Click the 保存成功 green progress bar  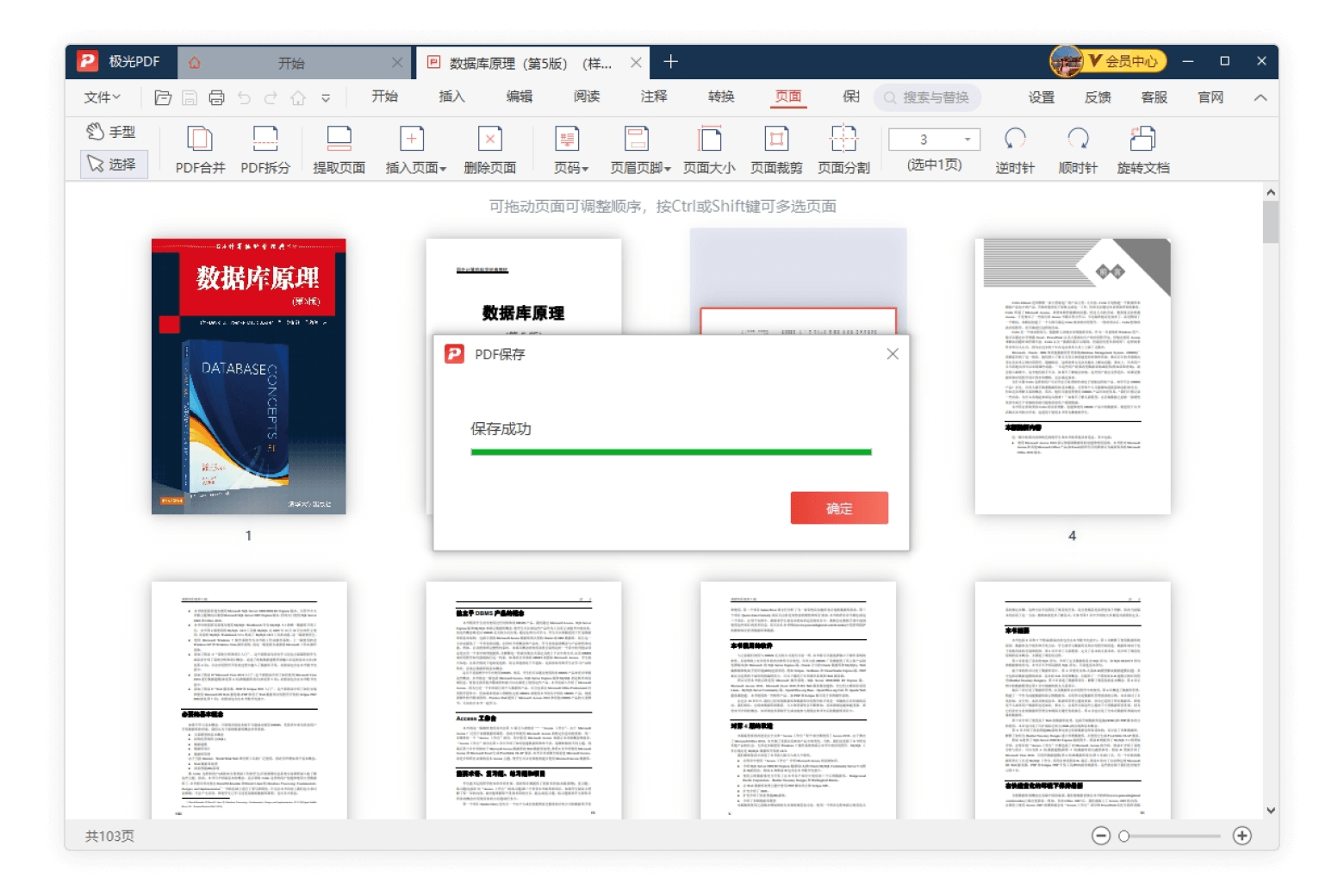tap(670, 451)
